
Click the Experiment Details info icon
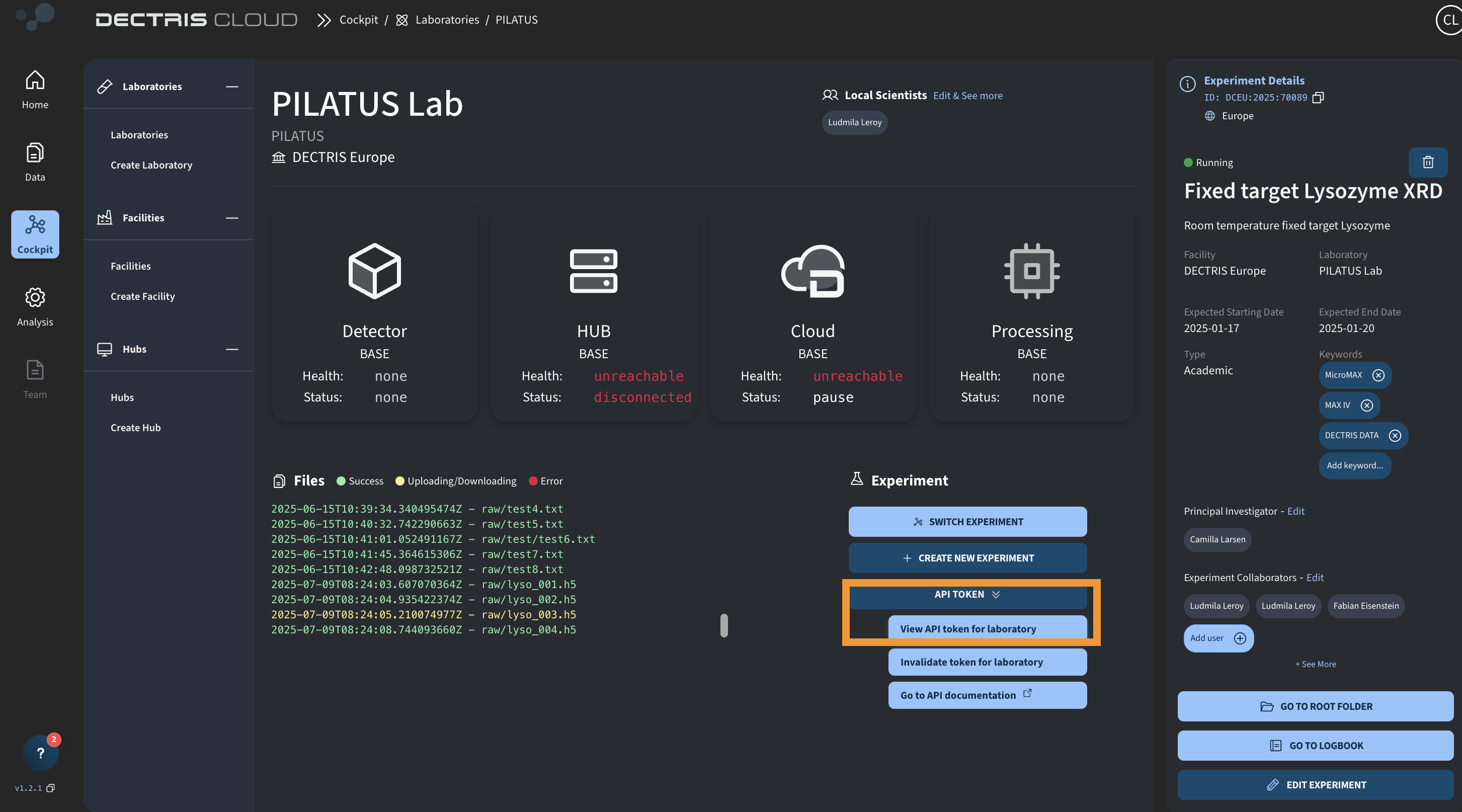pyautogui.click(x=1187, y=84)
